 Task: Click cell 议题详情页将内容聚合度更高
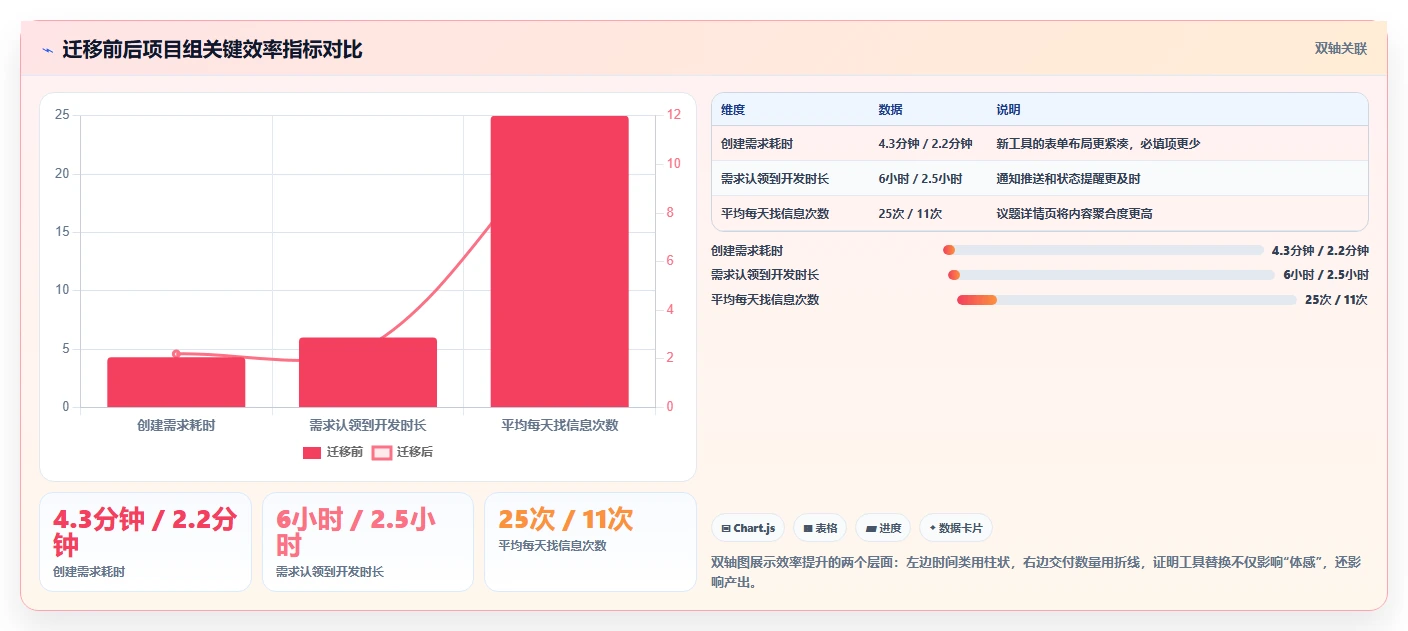[1074, 214]
